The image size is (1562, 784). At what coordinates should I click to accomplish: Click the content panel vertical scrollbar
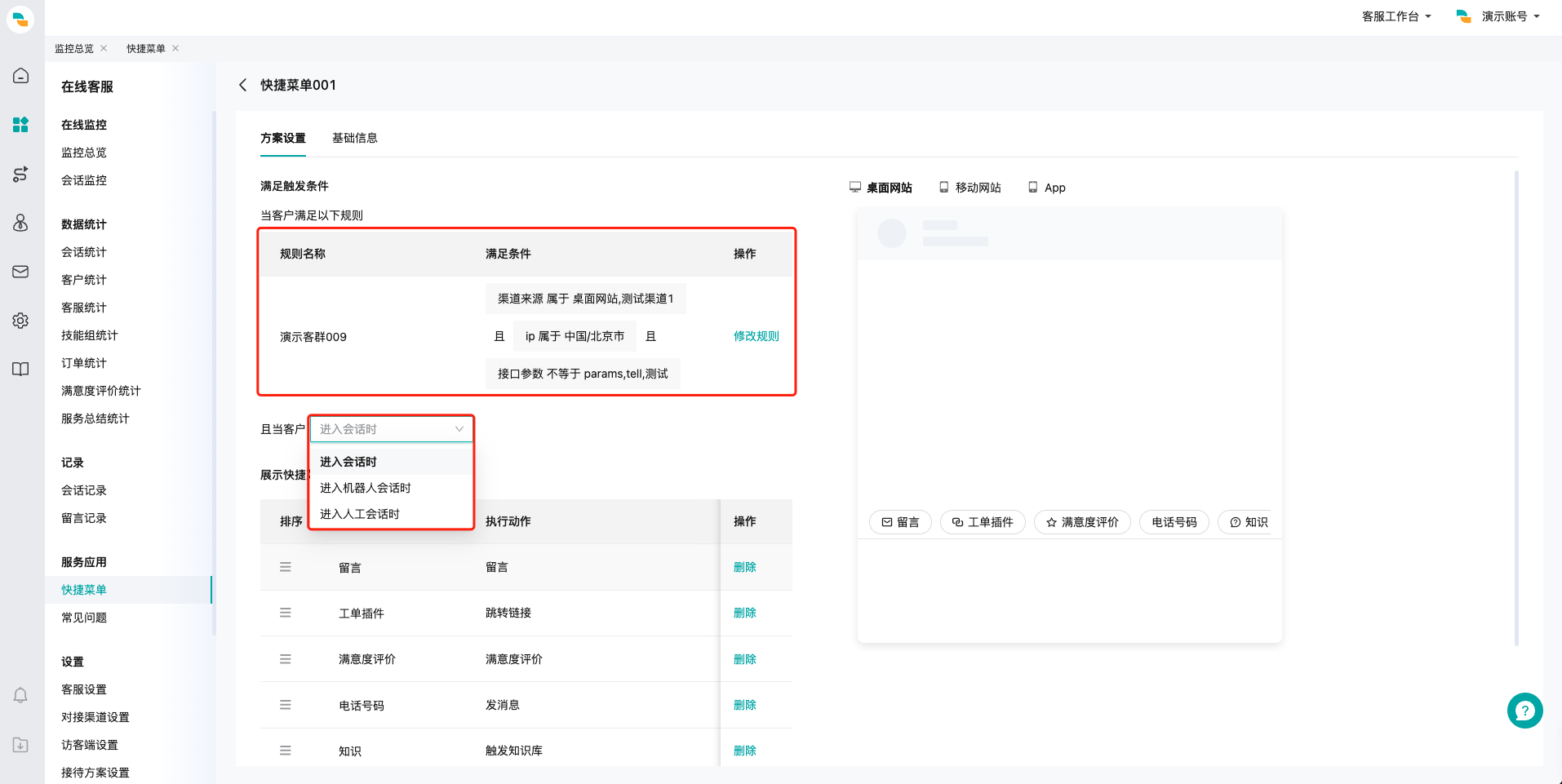click(x=1516, y=408)
